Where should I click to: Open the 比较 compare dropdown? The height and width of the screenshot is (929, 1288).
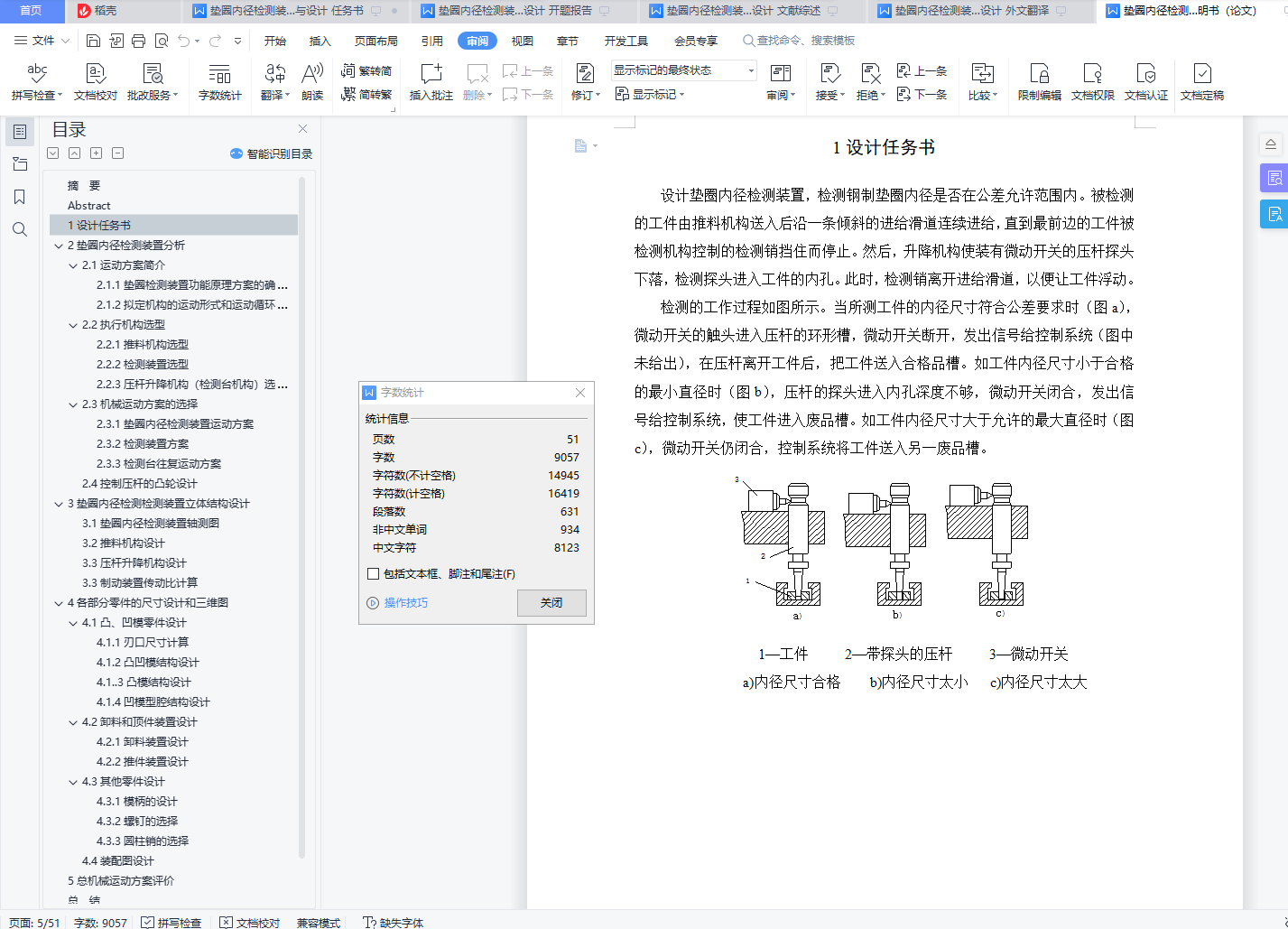(x=995, y=96)
